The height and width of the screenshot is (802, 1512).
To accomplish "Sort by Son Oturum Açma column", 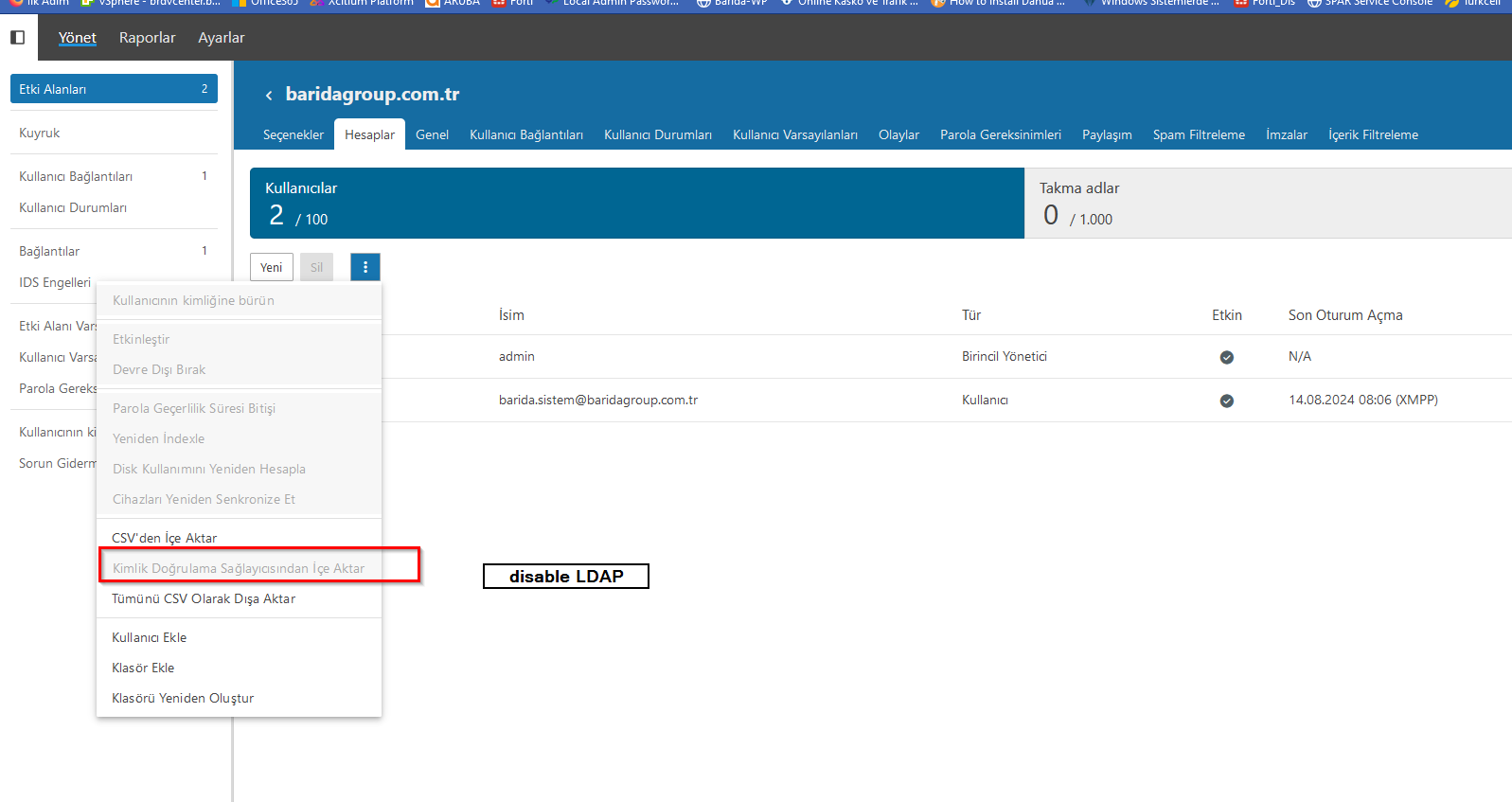I will tap(1344, 315).
